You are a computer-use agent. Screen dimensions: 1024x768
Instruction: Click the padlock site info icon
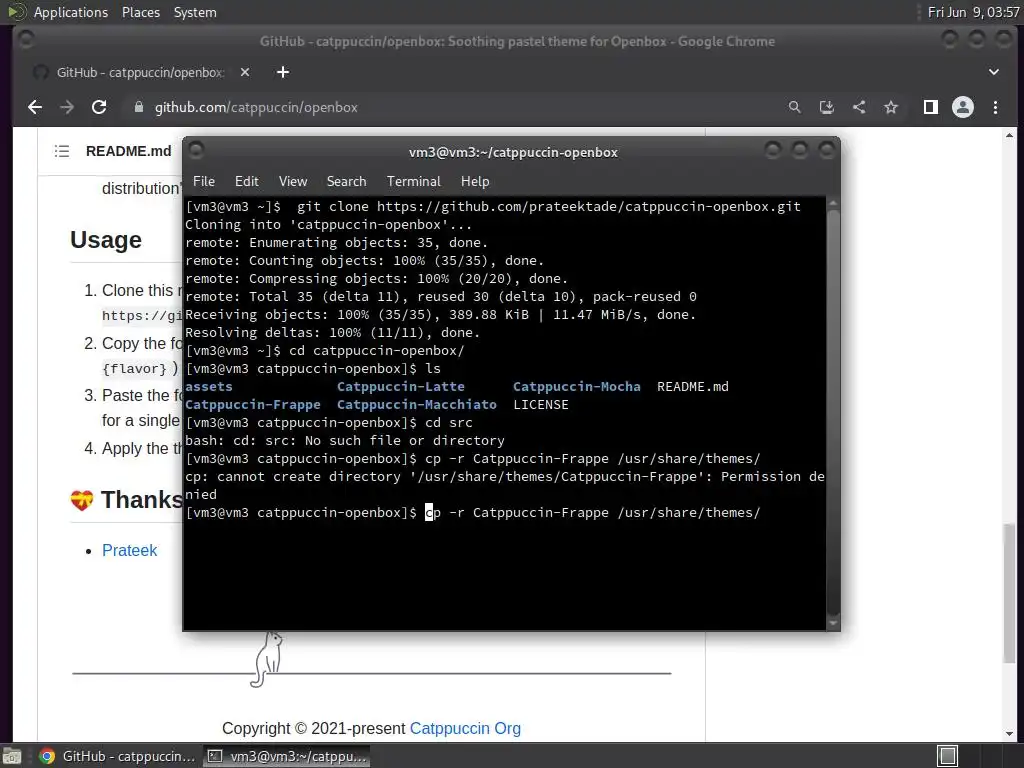[138, 107]
